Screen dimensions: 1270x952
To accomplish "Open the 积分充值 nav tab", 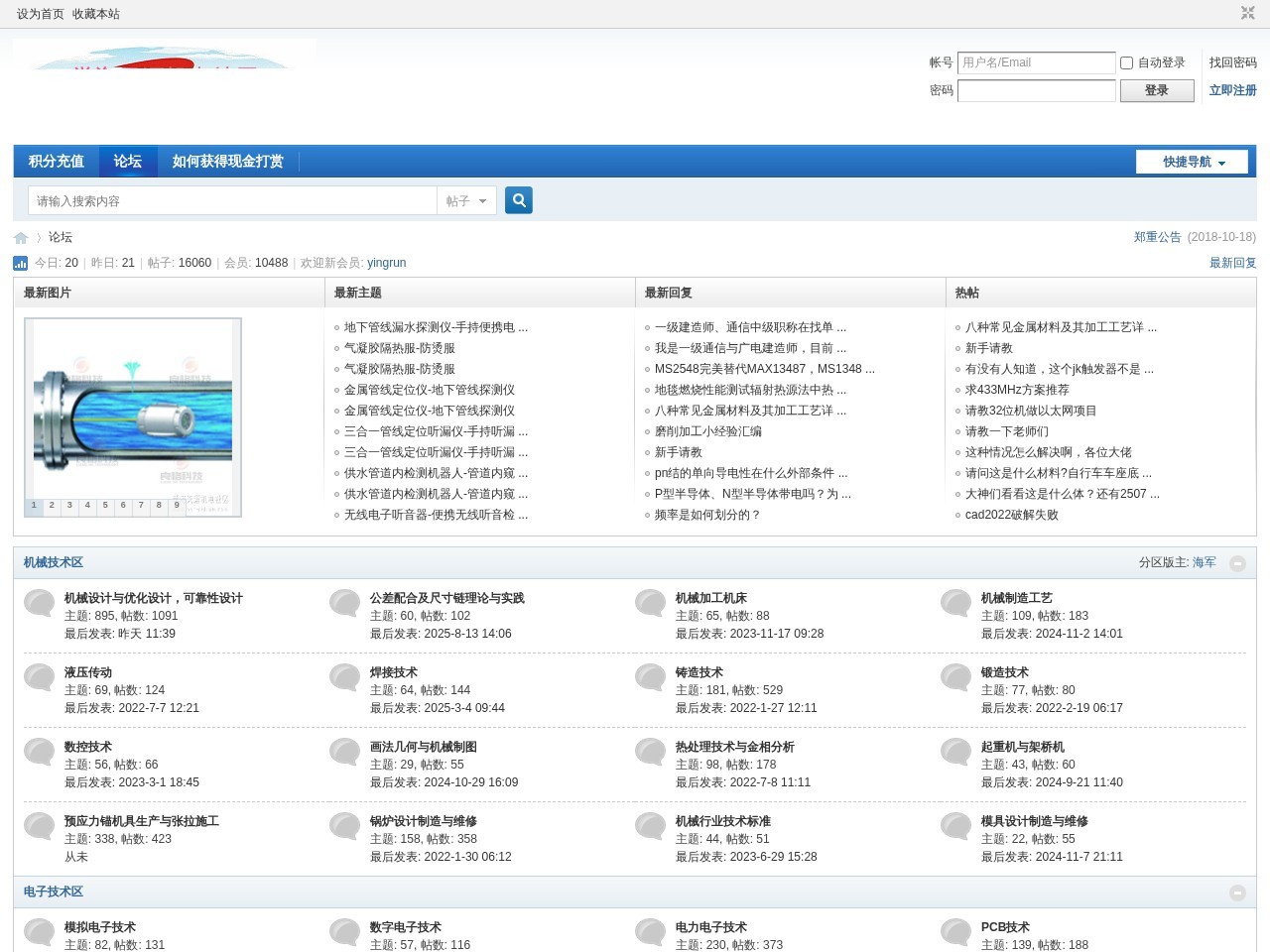I will 57,161.
